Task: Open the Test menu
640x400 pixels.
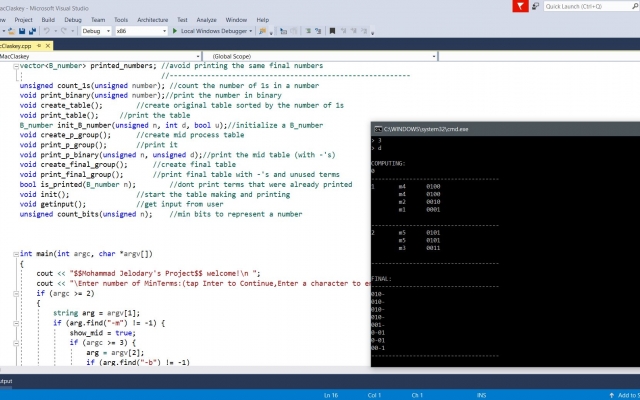Action: 182,20
